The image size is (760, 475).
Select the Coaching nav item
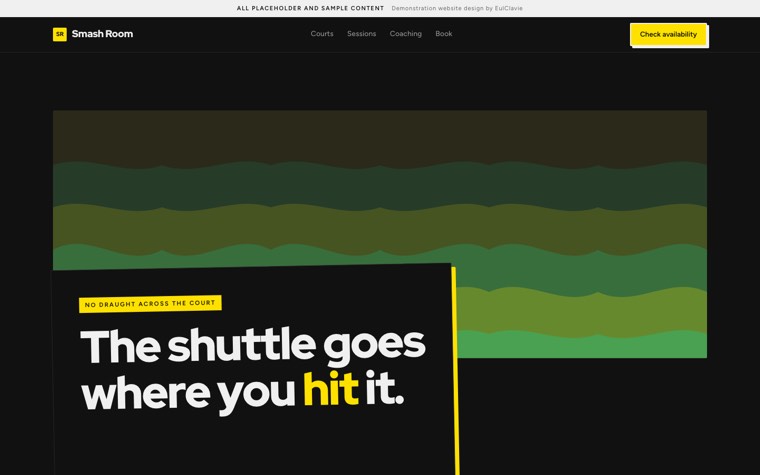pos(406,34)
